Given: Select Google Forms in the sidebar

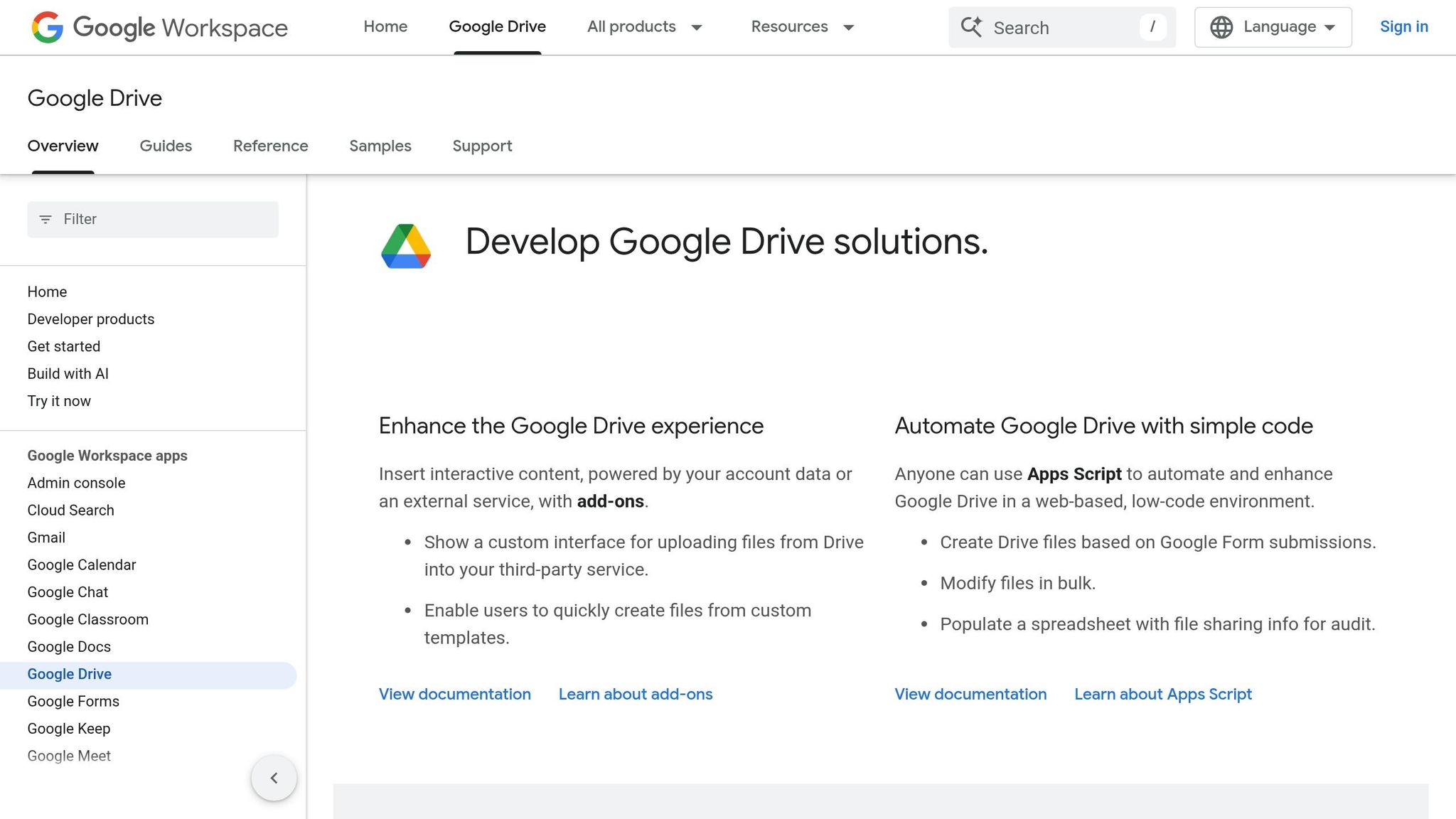Looking at the screenshot, I should click(x=73, y=701).
